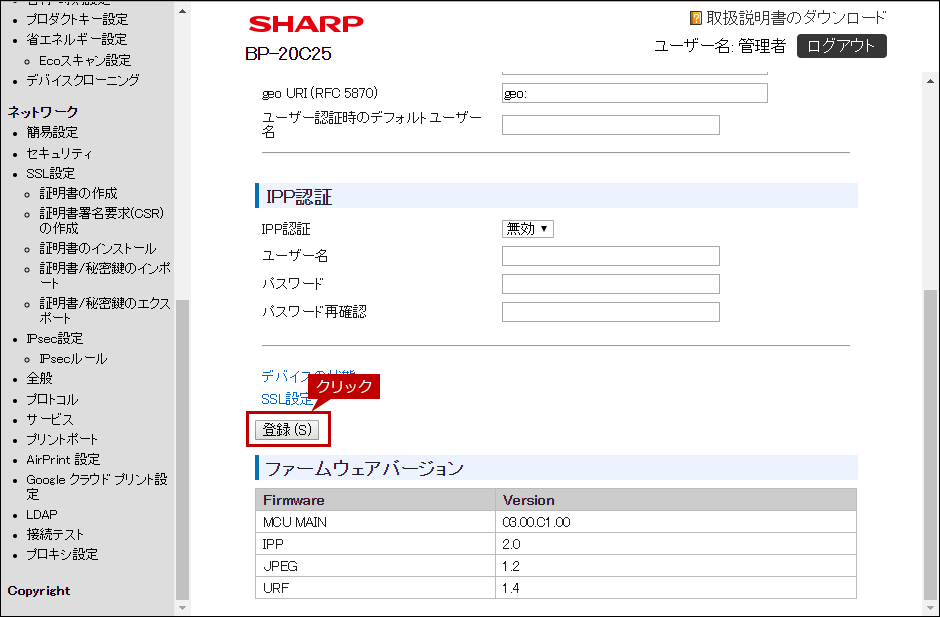The height and width of the screenshot is (617, 940).
Task: Click the MCU MAIN version 03.00.C1.00 cell
Action: click(x=676, y=522)
